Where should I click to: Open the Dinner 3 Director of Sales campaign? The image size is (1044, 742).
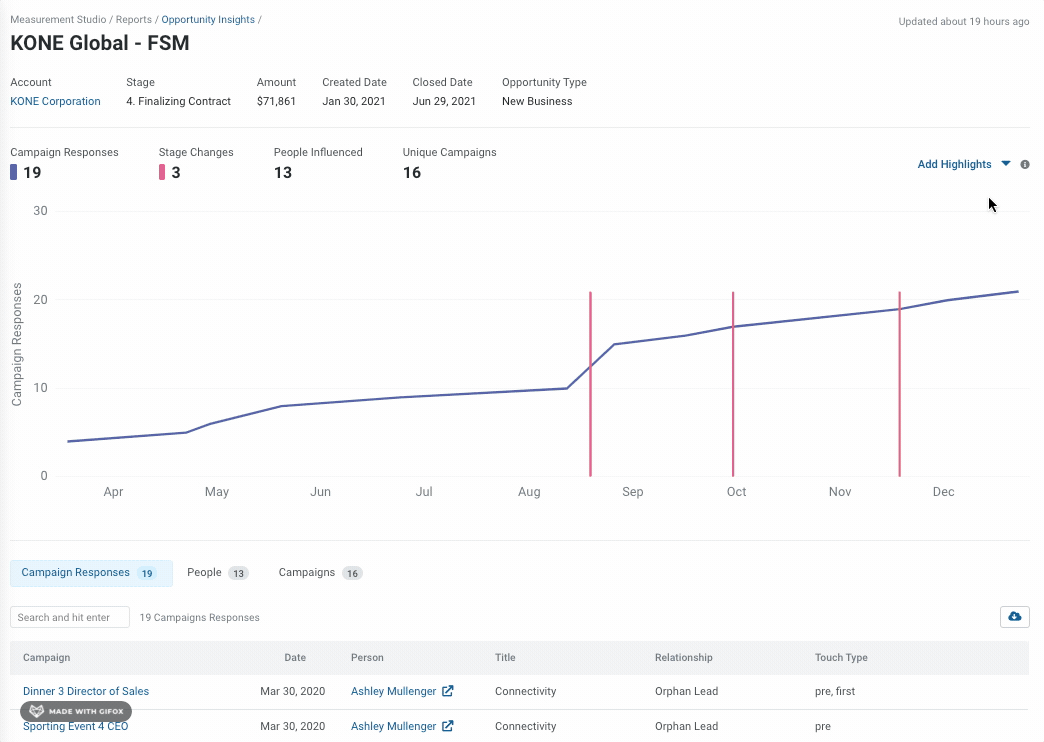(x=86, y=691)
